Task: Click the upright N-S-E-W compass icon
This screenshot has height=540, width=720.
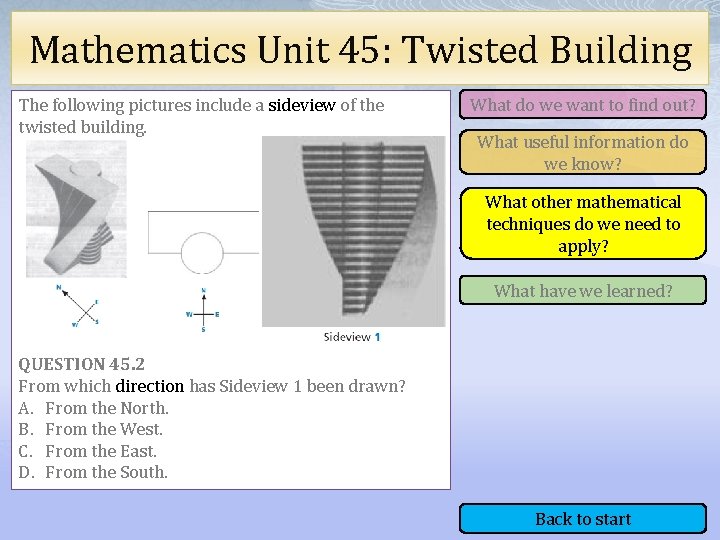Action: [x=203, y=310]
